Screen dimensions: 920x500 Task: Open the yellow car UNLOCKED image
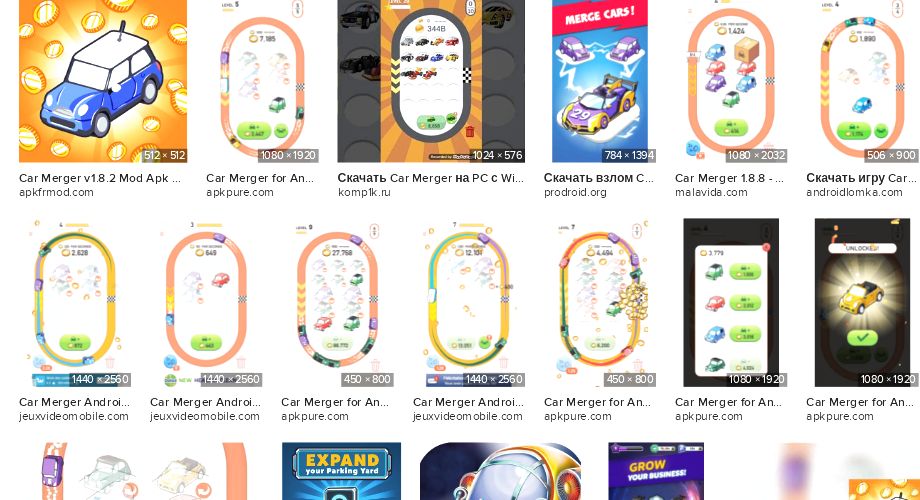click(x=862, y=302)
